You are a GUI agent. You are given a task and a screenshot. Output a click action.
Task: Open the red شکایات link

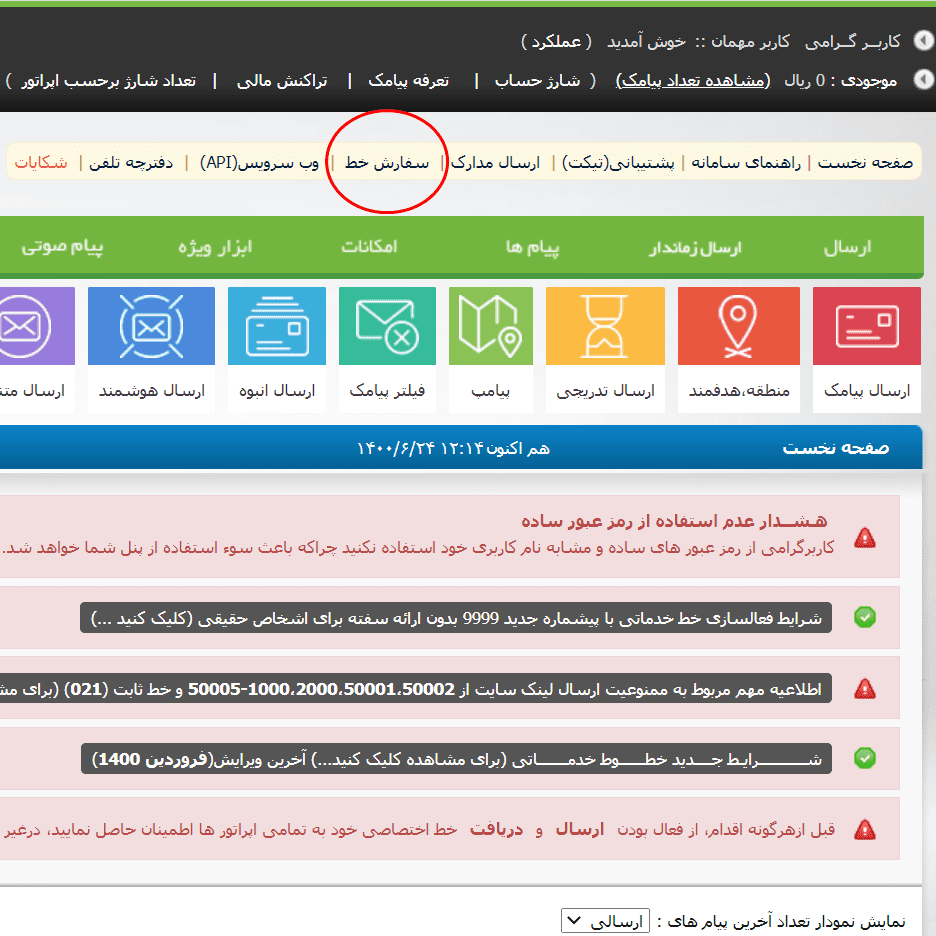[x=41, y=162]
